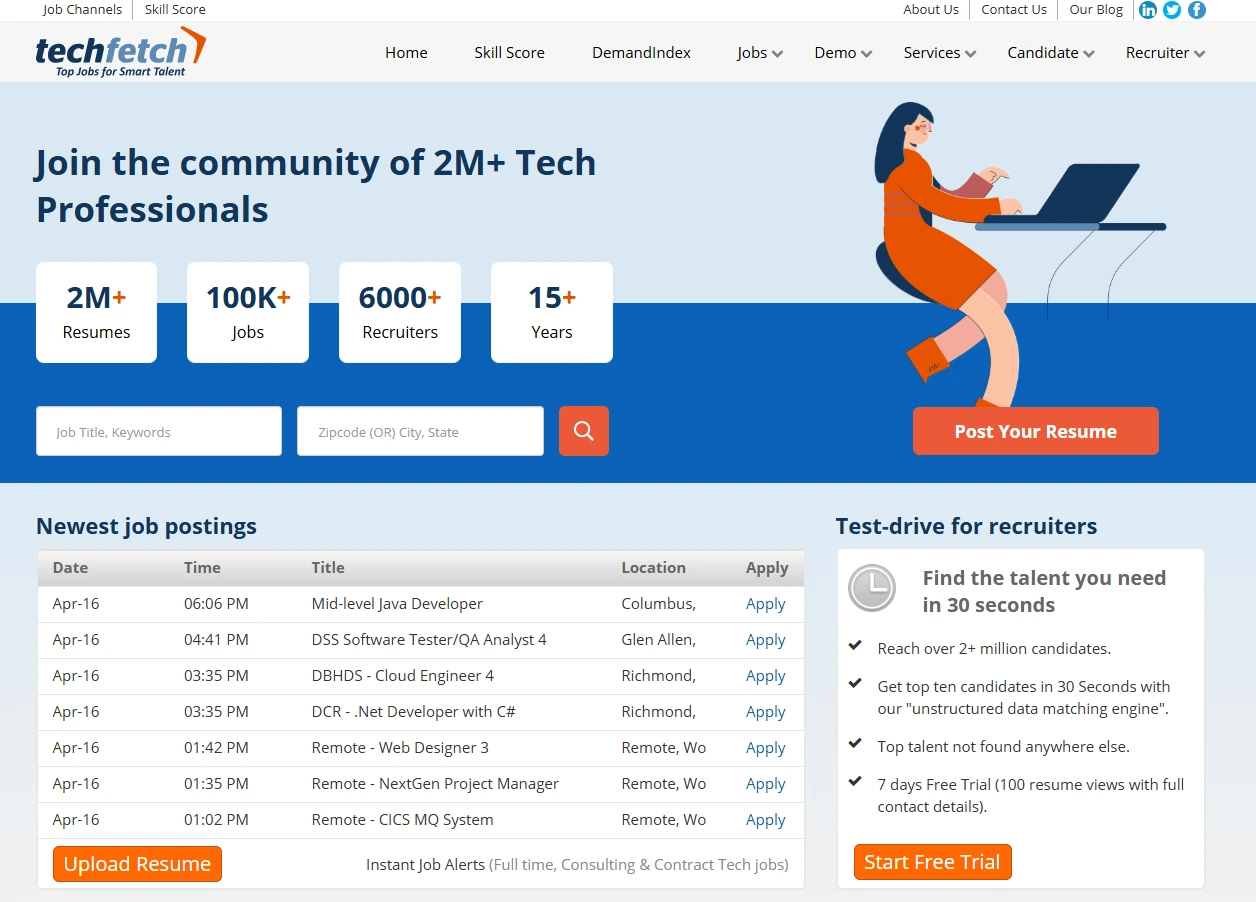This screenshot has width=1256, height=902.
Task: Click the Upload Resume button
Action: pyautogui.click(x=137, y=864)
